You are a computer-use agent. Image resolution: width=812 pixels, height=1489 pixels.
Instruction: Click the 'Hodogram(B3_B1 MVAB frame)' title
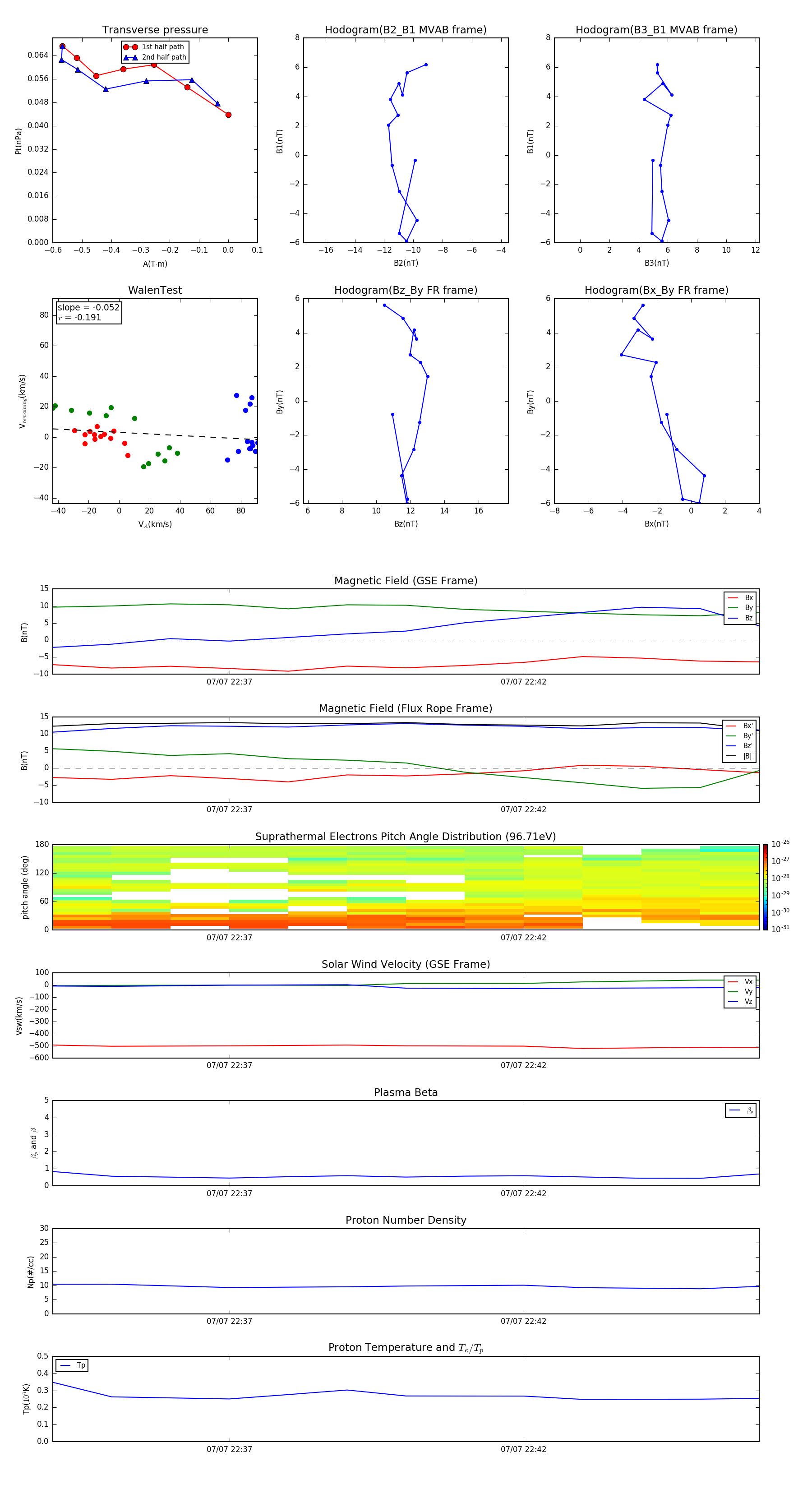point(656,30)
